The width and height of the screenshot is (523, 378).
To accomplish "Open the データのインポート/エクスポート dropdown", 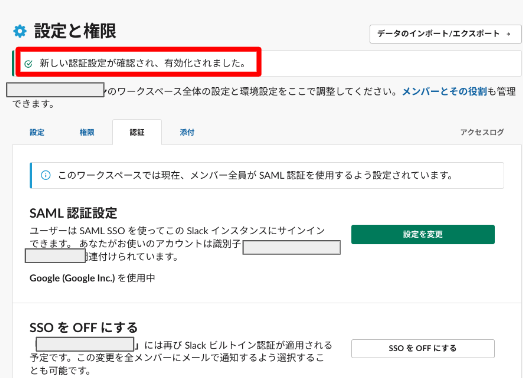I will pos(445,34).
